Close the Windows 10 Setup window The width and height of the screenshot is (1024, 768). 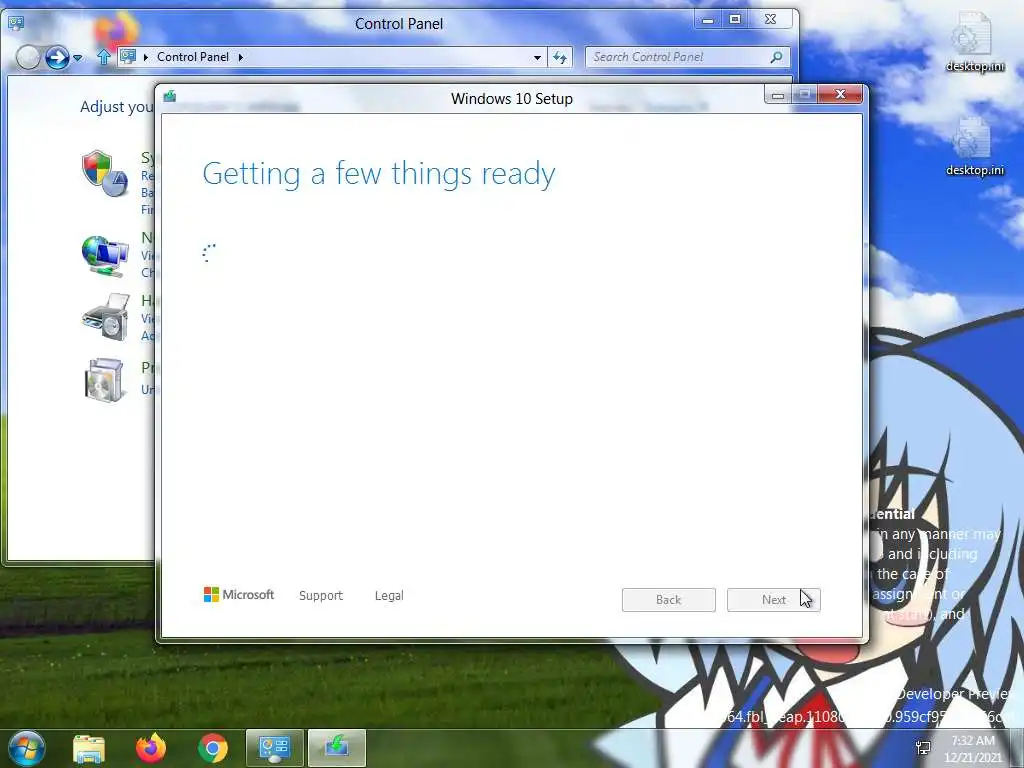click(x=840, y=95)
